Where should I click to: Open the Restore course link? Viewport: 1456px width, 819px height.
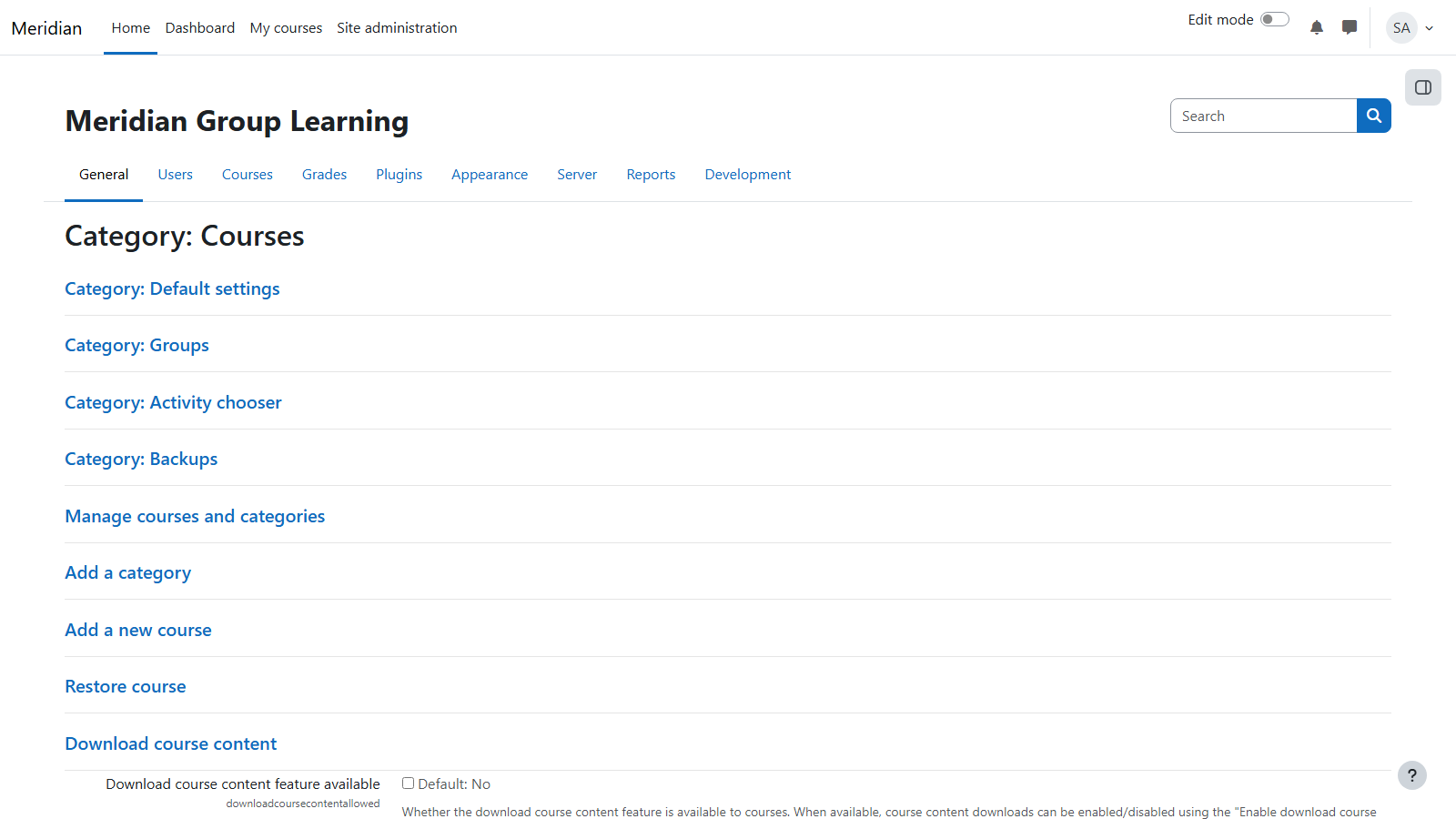click(x=126, y=686)
